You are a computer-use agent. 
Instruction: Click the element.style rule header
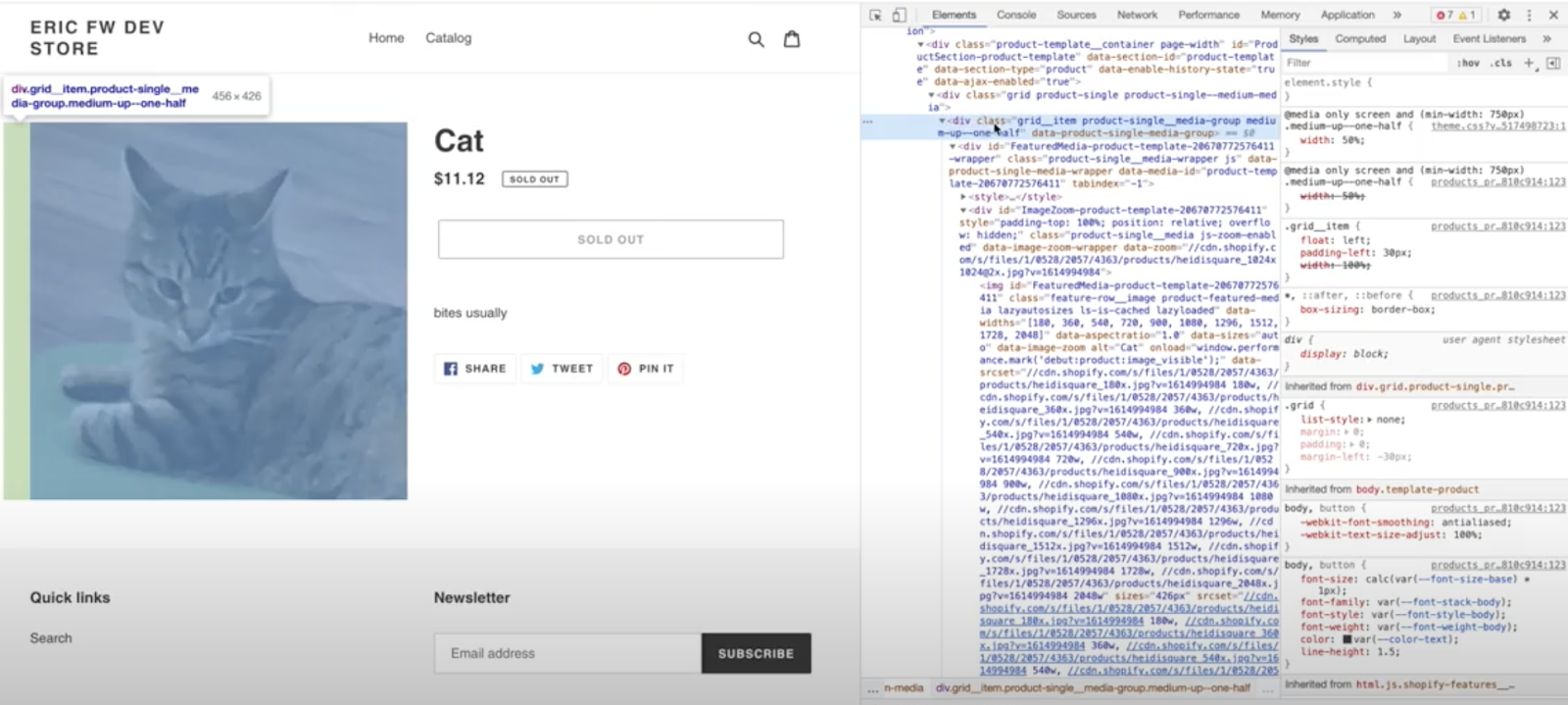click(x=1328, y=83)
